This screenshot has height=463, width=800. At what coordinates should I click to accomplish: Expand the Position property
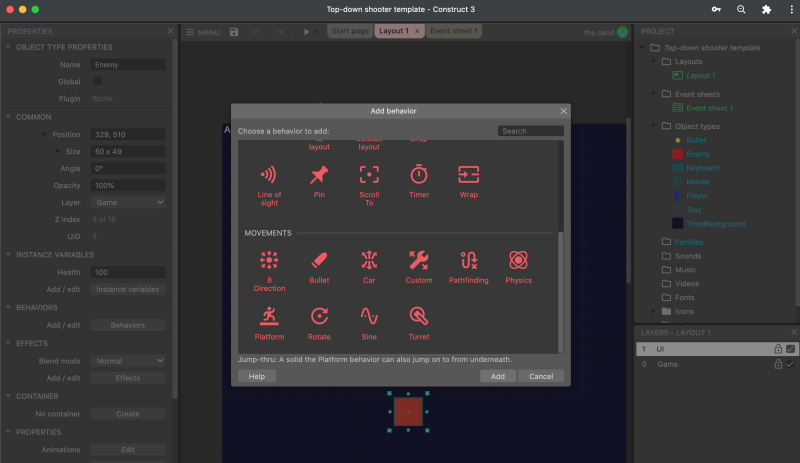tap(44, 134)
